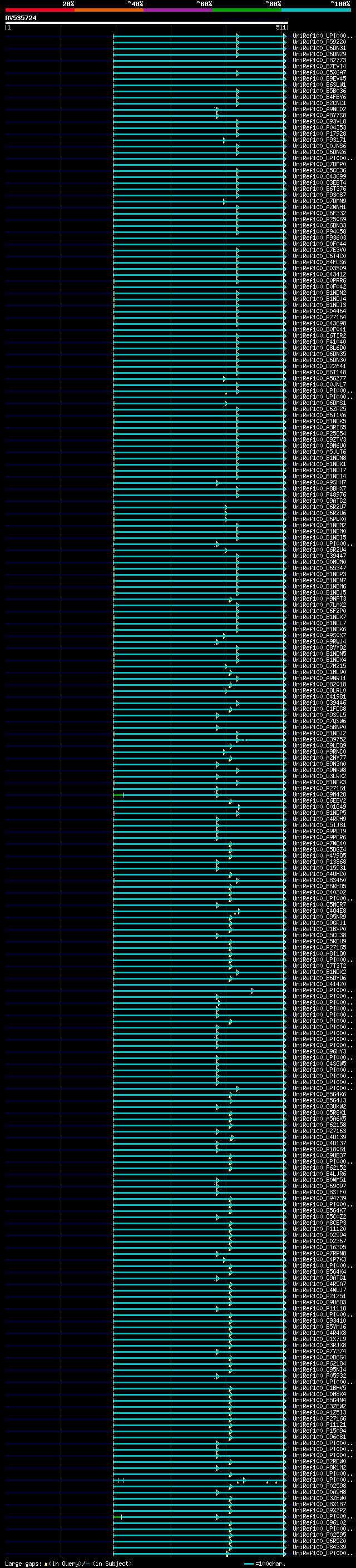This screenshot has width=356, height=1568.
Task: Open hit UniRef100_C5X6A7
Action: [x=319, y=73]
